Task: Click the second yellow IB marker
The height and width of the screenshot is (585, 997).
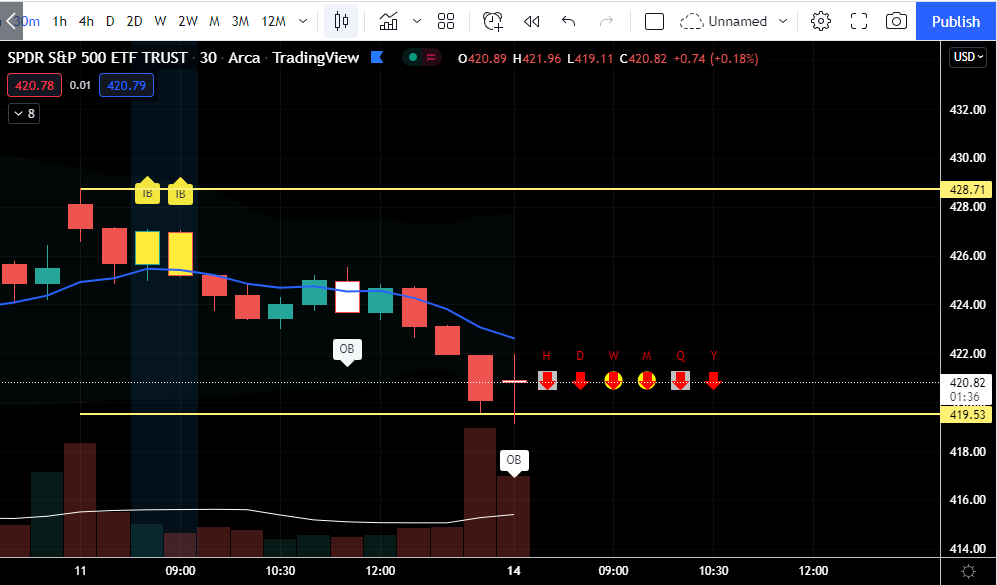Action: point(181,191)
